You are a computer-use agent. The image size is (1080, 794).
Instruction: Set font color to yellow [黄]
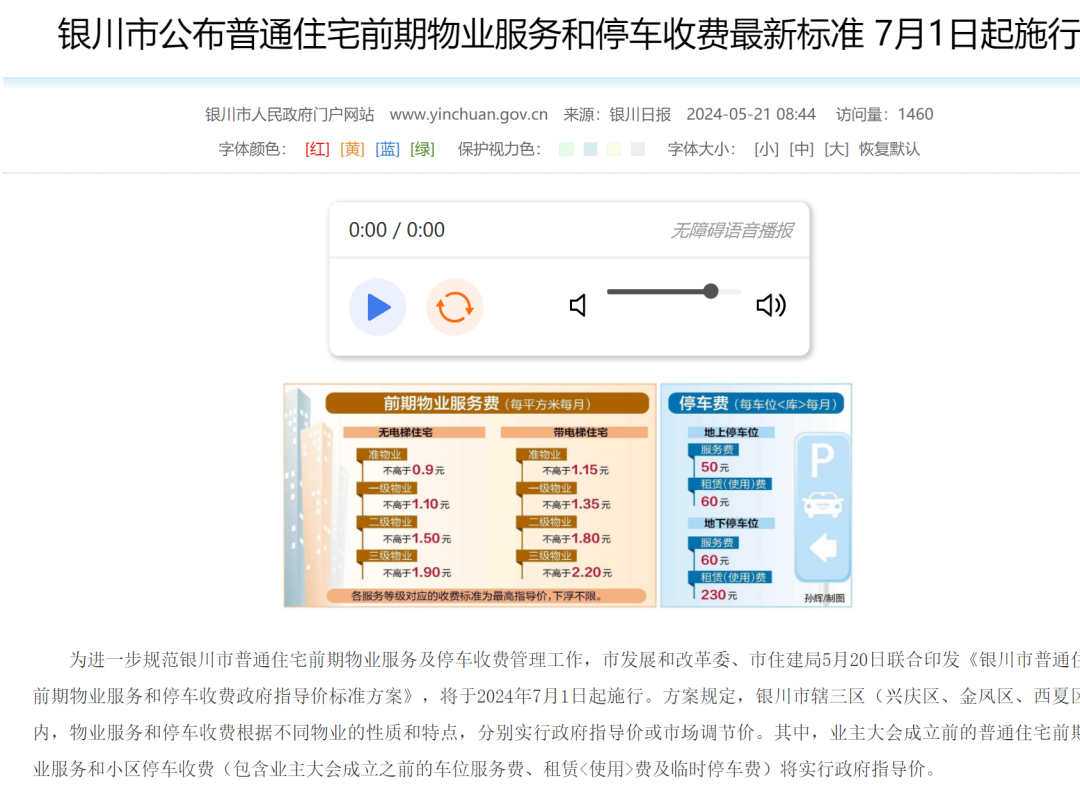click(x=353, y=149)
